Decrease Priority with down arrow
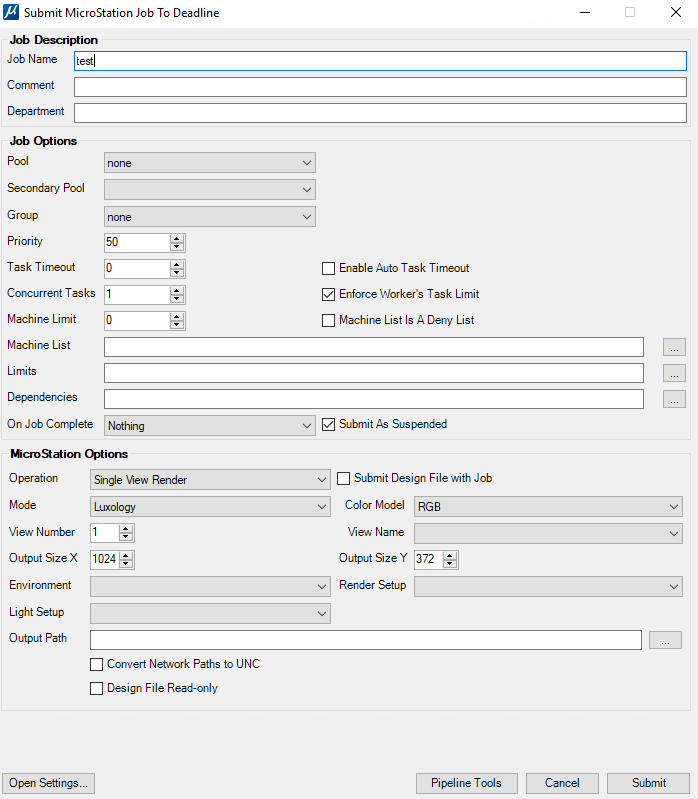698x799 pixels. coord(177,247)
